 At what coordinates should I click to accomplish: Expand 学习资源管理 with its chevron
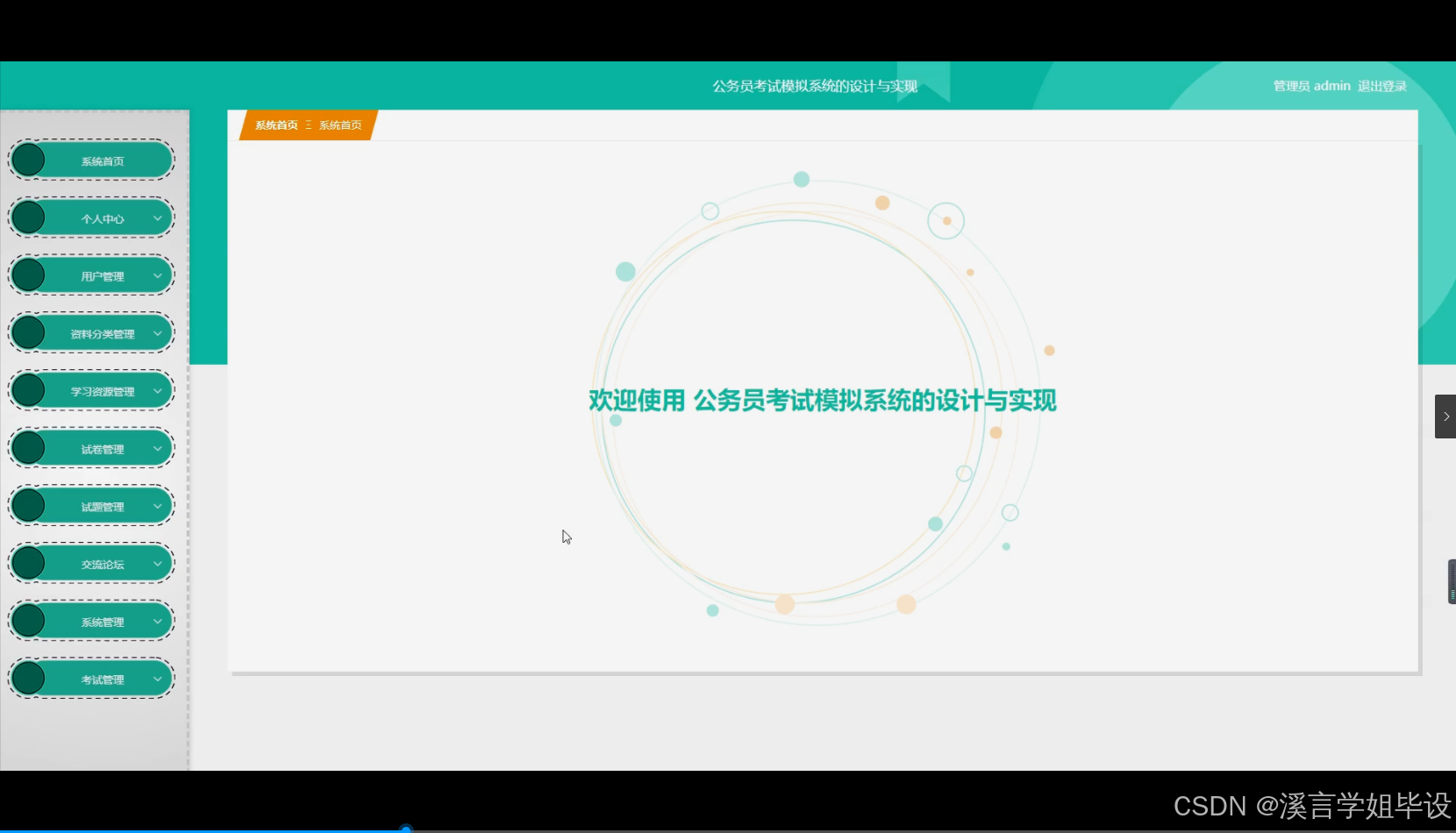(x=158, y=391)
